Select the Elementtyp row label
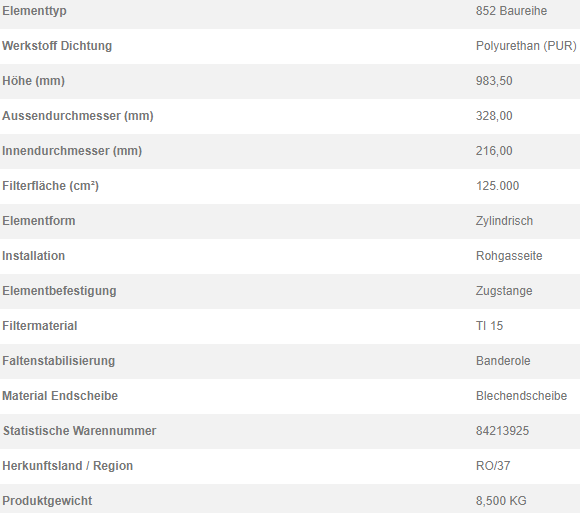This screenshot has height=513, width=580. (34, 11)
